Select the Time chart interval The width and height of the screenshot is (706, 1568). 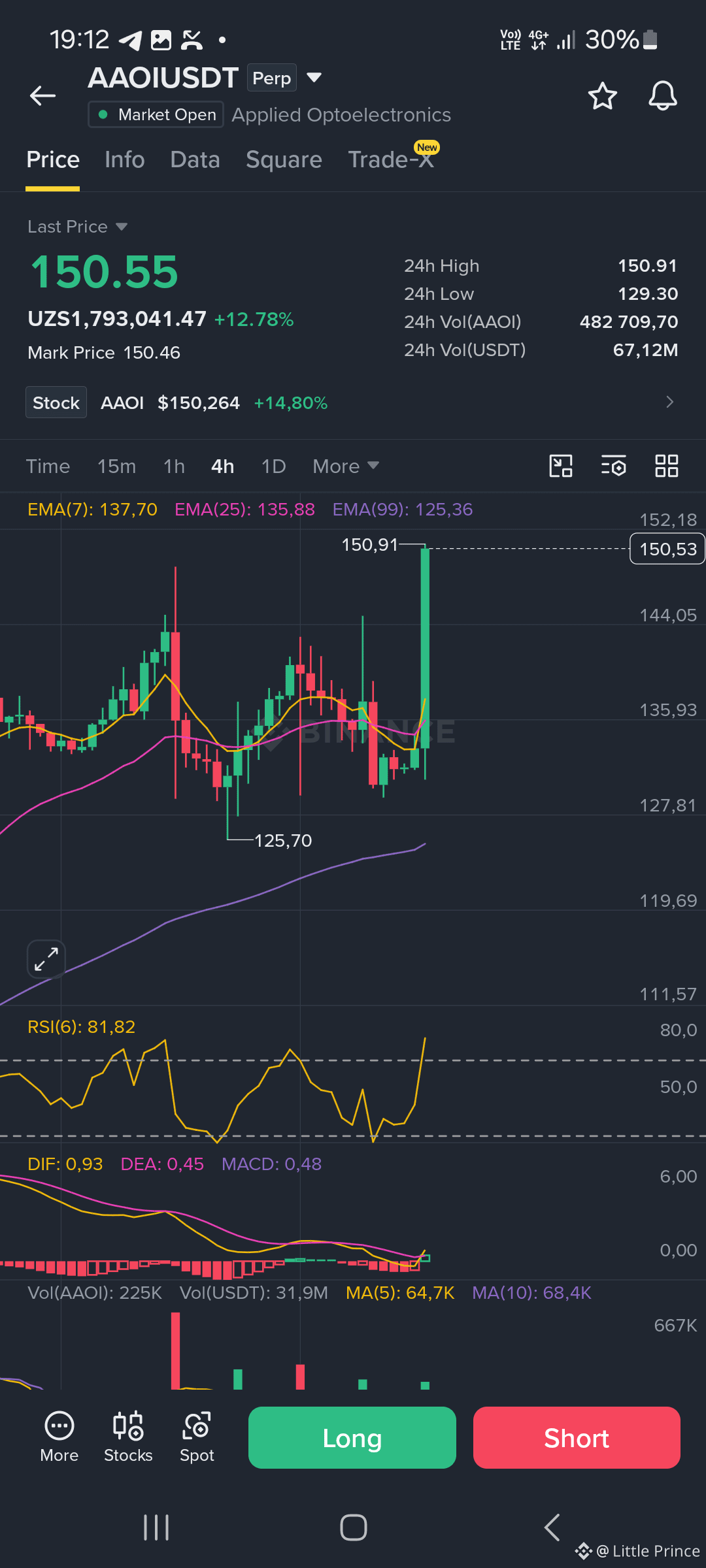(48, 466)
